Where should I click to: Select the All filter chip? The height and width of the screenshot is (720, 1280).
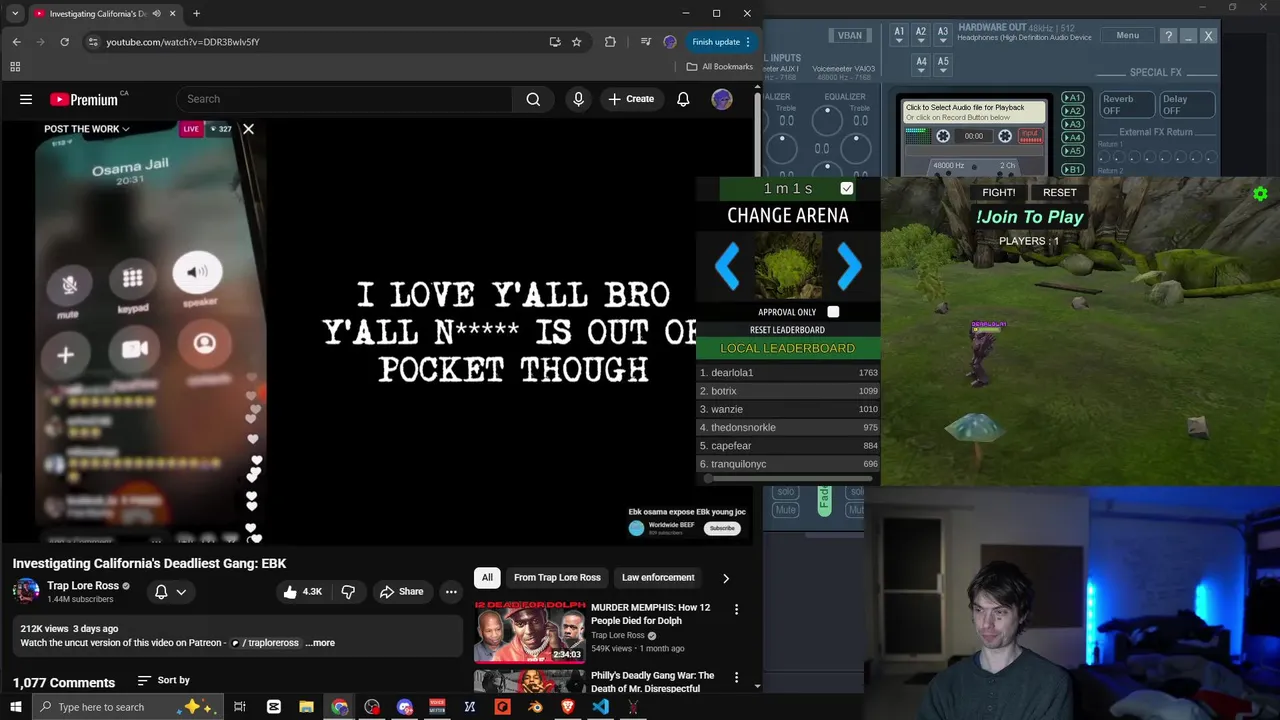pyautogui.click(x=487, y=578)
